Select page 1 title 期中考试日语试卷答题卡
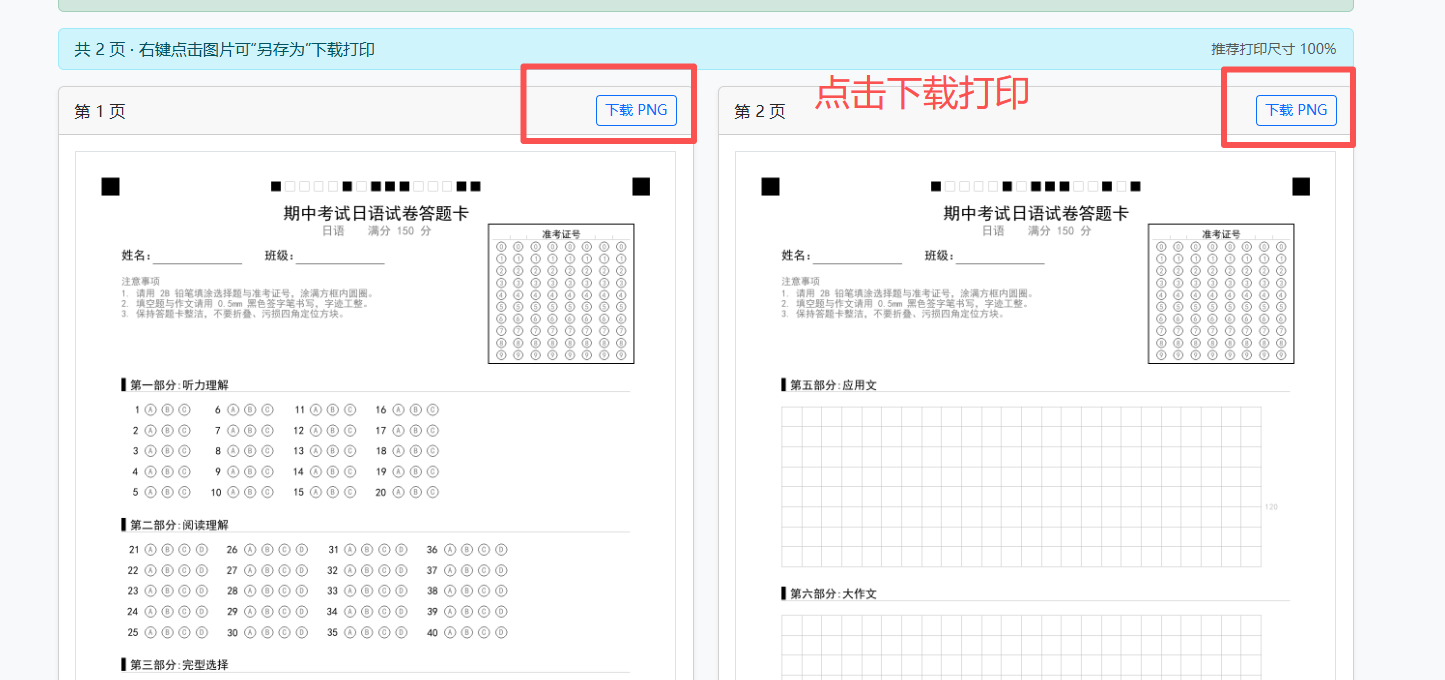Viewport: 1445px width, 680px height. tap(376, 213)
